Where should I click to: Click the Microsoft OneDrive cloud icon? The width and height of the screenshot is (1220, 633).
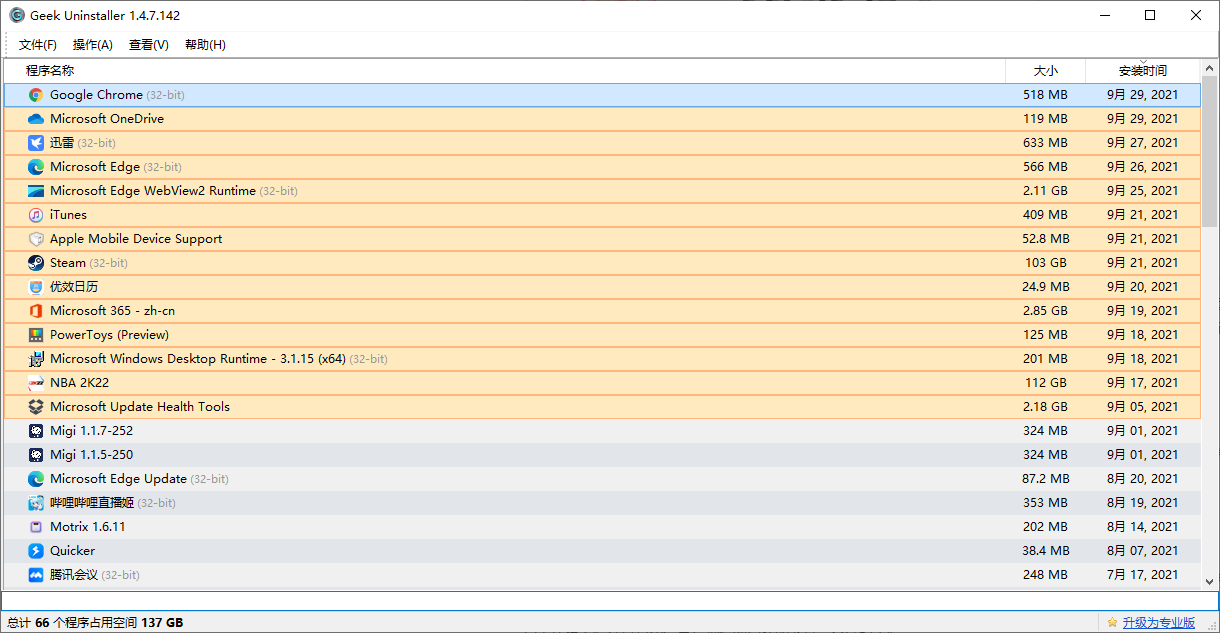tap(36, 119)
